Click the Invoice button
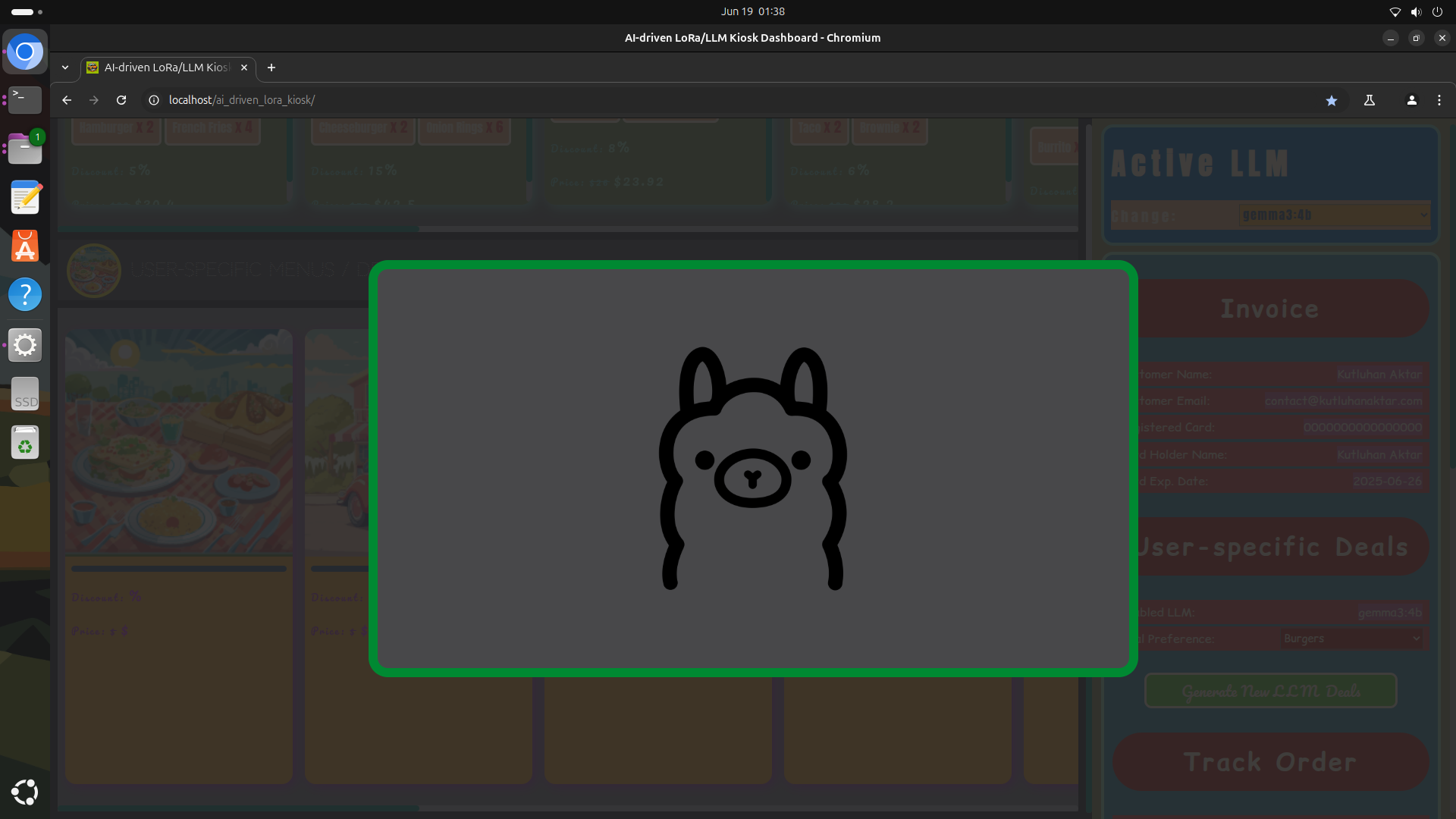Viewport: 1456px width, 819px height. 1270,309
